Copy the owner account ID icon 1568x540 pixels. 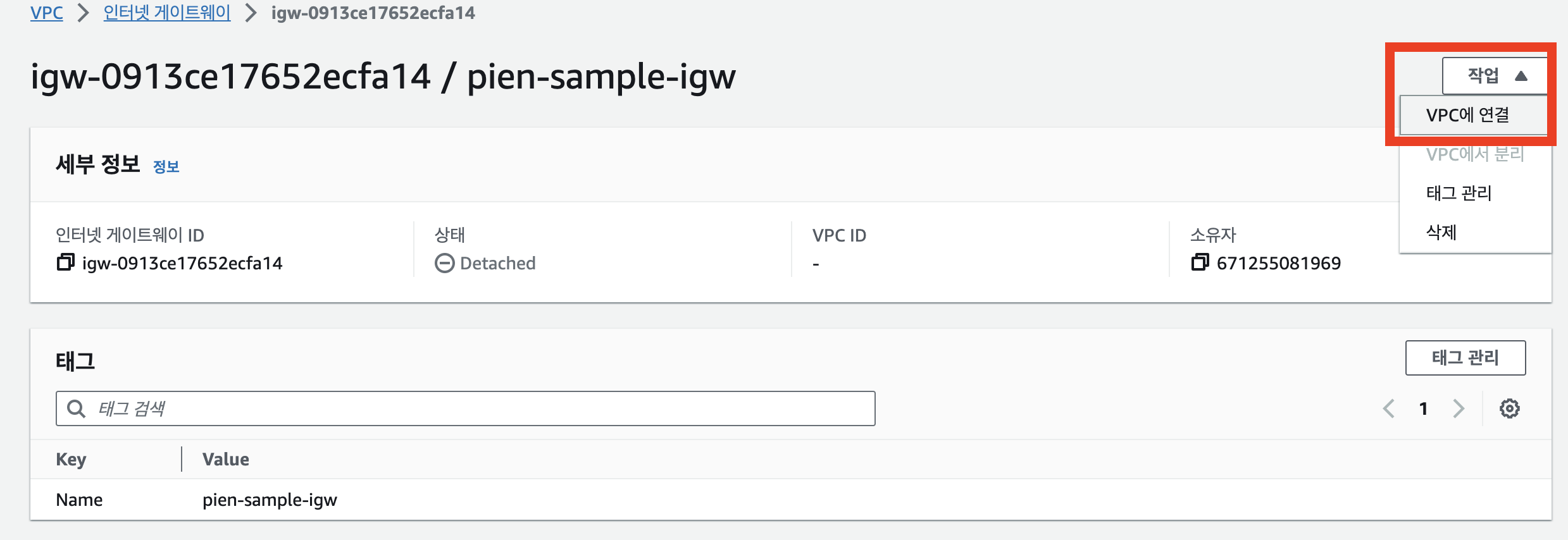[1200, 262]
